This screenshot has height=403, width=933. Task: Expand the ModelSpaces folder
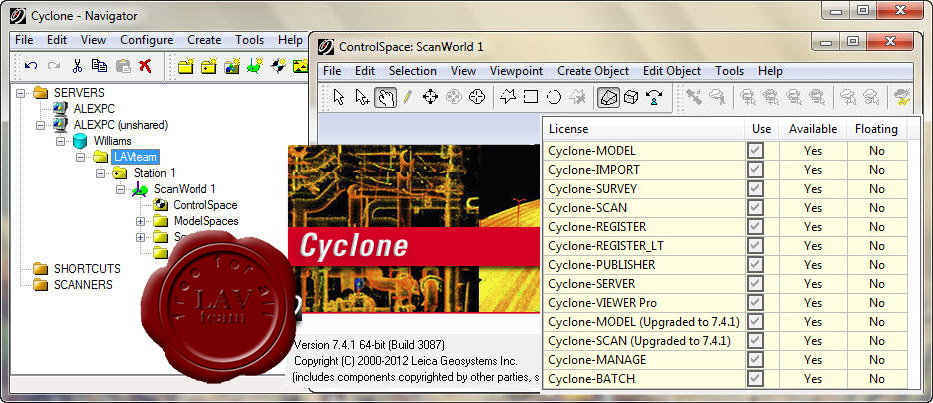[140, 221]
